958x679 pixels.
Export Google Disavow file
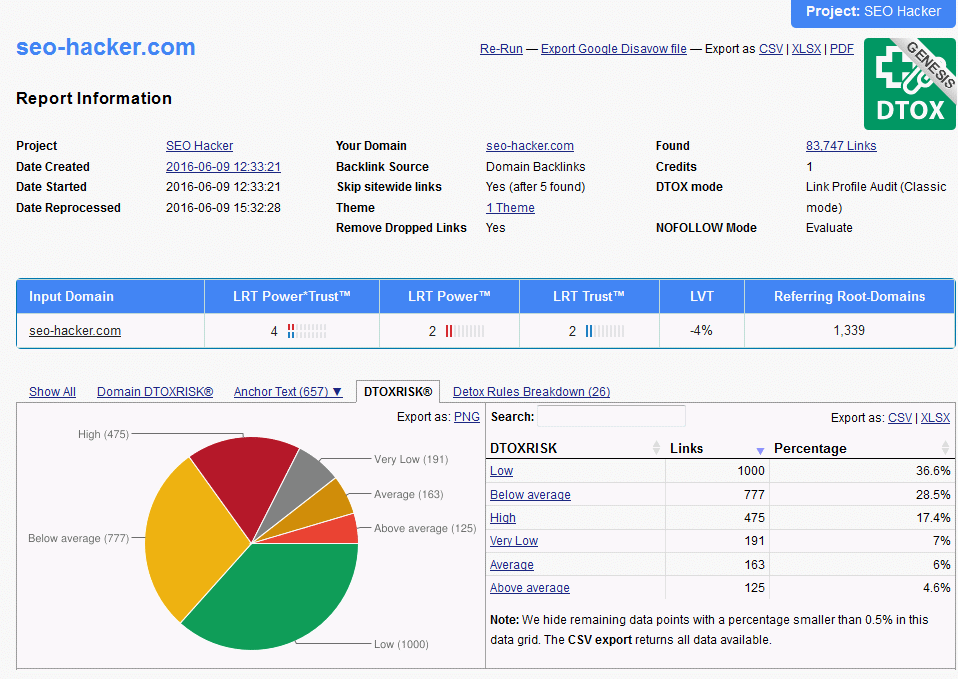click(613, 49)
